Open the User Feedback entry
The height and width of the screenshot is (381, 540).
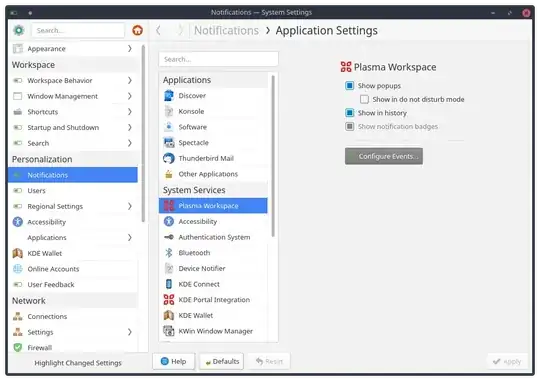coord(73,285)
